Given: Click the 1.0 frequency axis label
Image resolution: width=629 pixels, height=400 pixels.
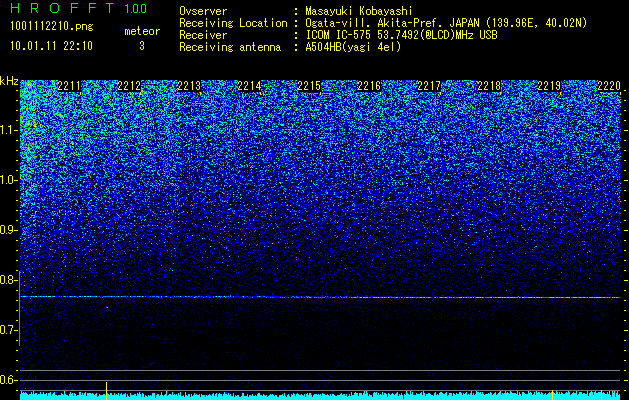Looking at the screenshot, I should click(x=8, y=180).
